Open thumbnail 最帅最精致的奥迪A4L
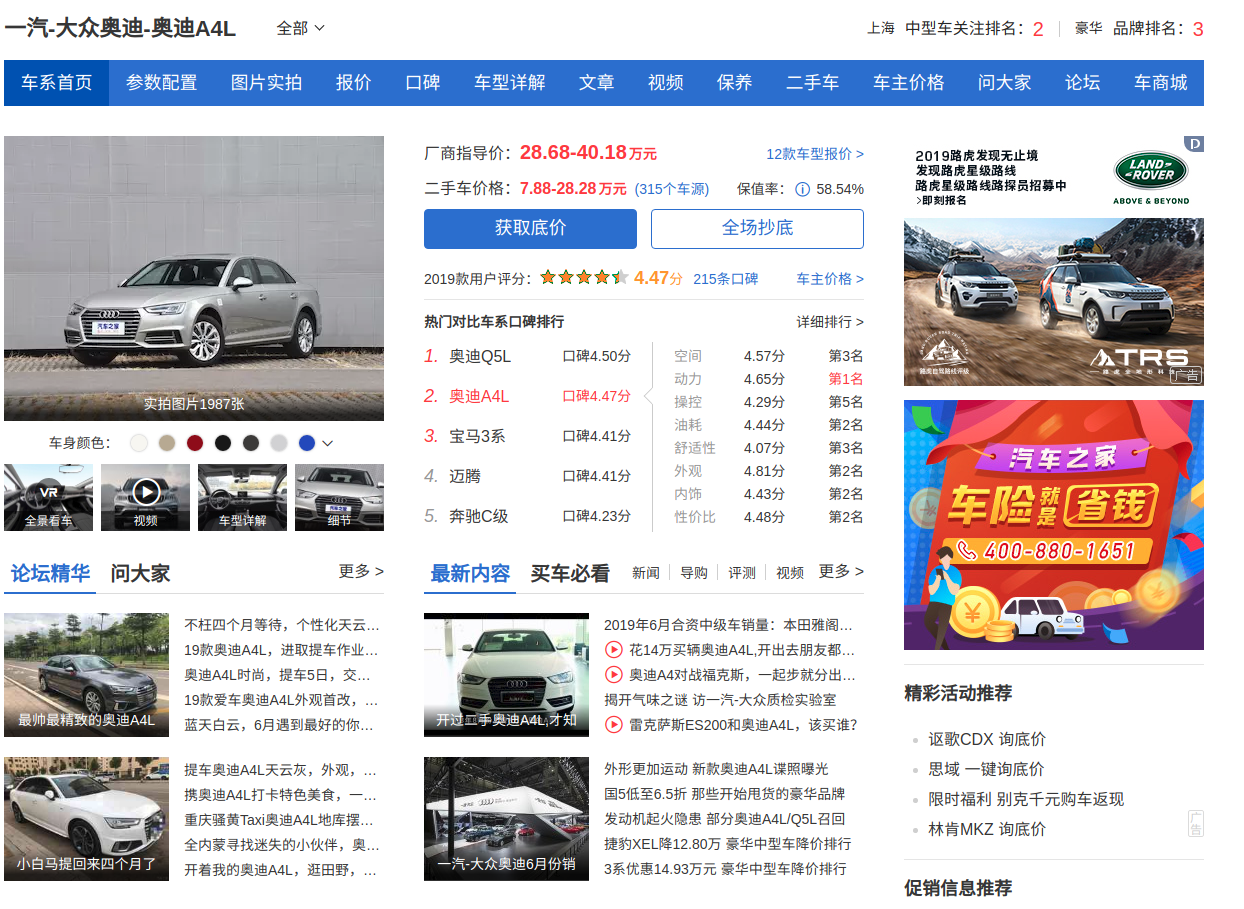Screen dimensions: 1244x909 (87, 675)
